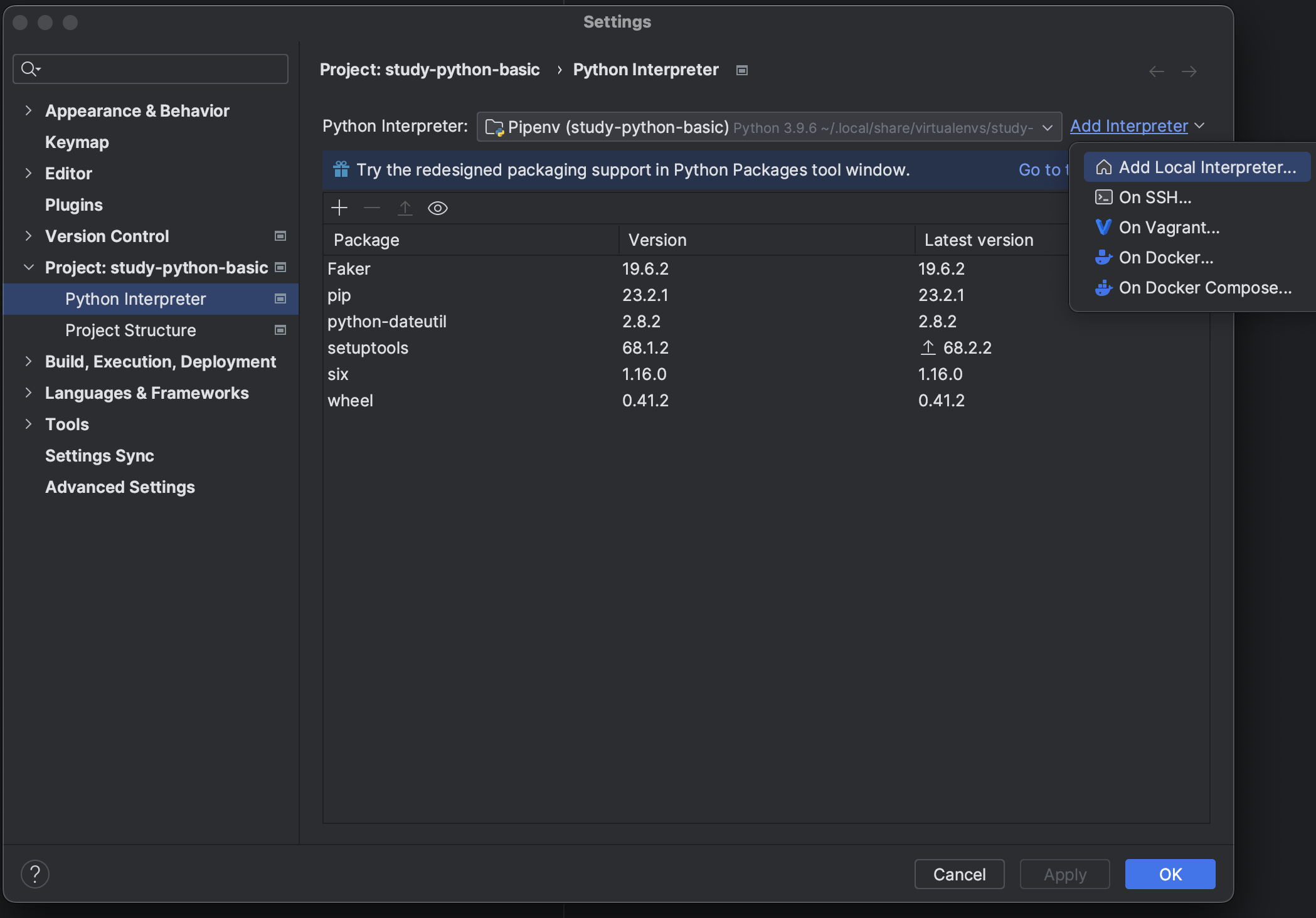The height and width of the screenshot is (918, 1316).
Task: Open the Python Interpreter combo box
Action: click(x=769, y=127)
